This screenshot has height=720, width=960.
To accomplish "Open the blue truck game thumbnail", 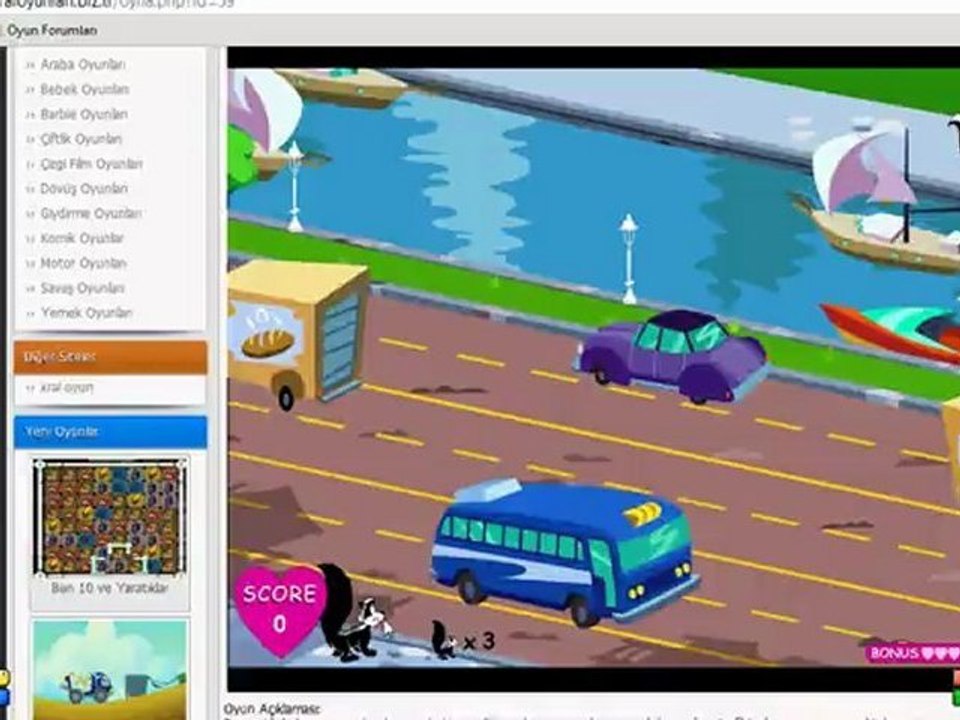I will pos(110,670).
